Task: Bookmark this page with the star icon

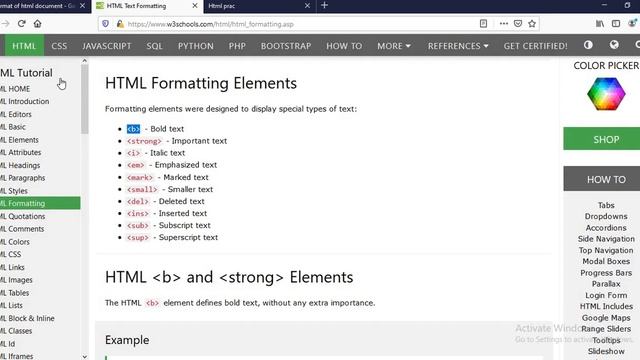Action: click(532, 24)
